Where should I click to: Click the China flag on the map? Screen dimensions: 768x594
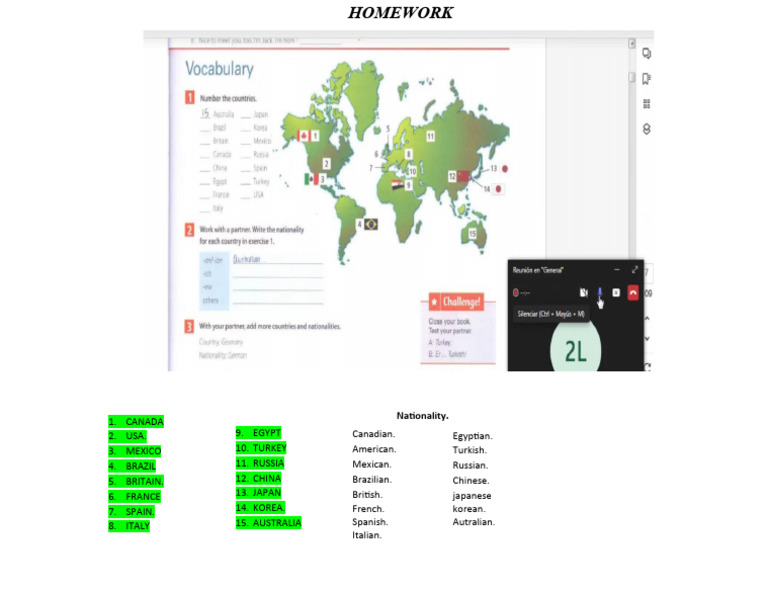(x=463, y=176)
